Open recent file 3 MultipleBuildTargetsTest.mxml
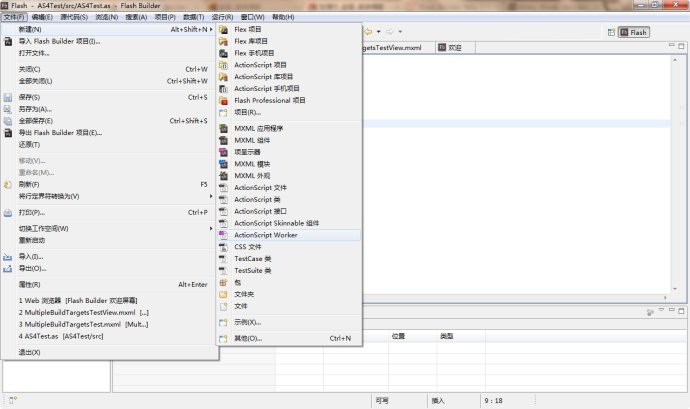690x409 pixels. 84,324
